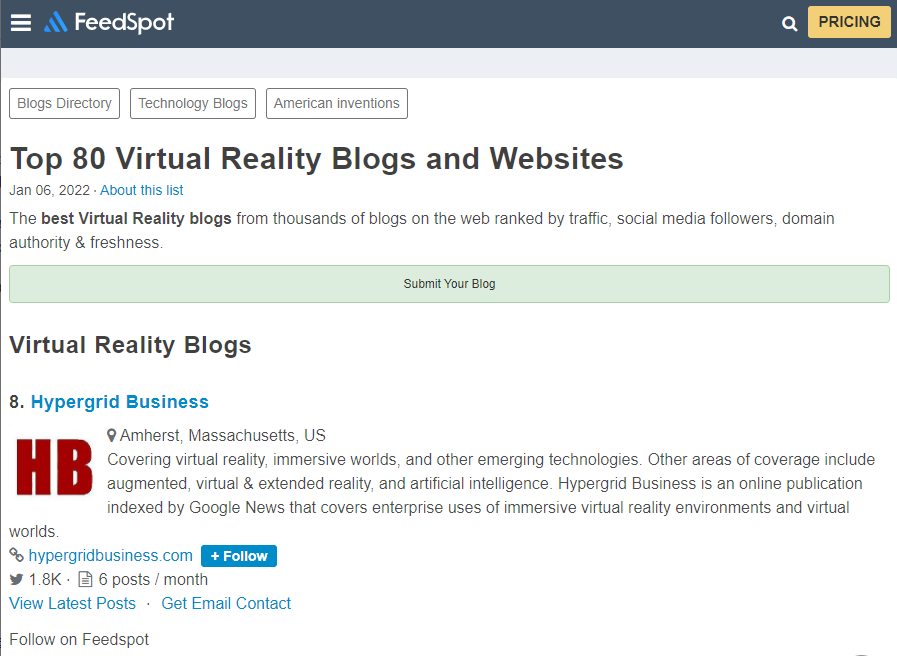Click the chain link icon by hypergridbusiness.com
897x656 pixels.
(x=17, y=555)
